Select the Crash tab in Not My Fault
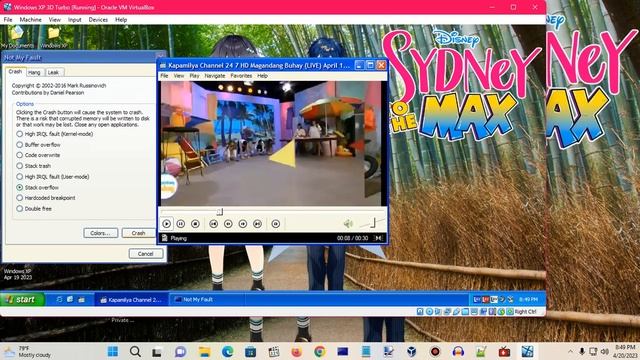This screenshot has height=360, width=640. pos(15,71)
